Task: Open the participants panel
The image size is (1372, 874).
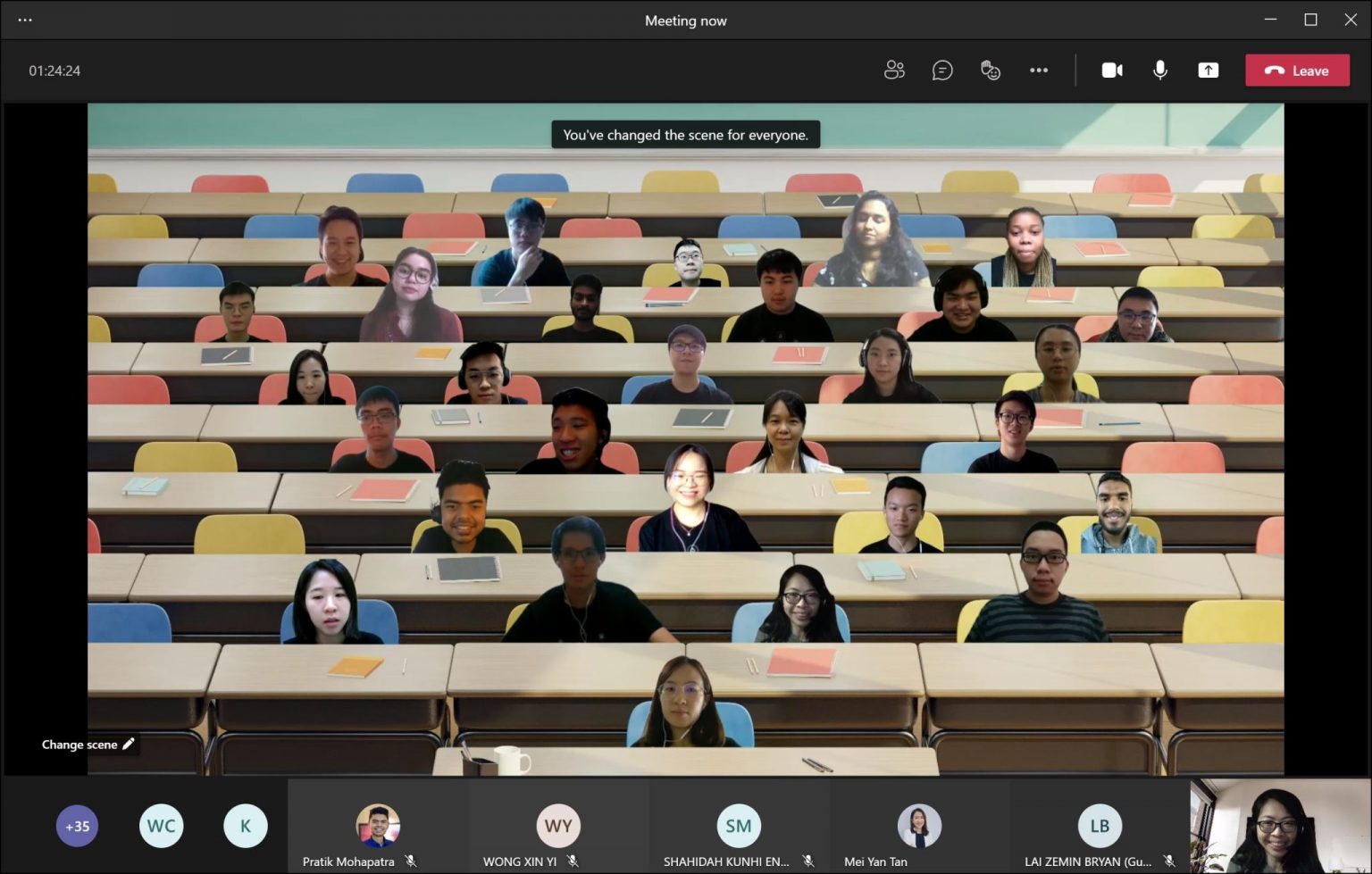Action: [x=895, y=70]
